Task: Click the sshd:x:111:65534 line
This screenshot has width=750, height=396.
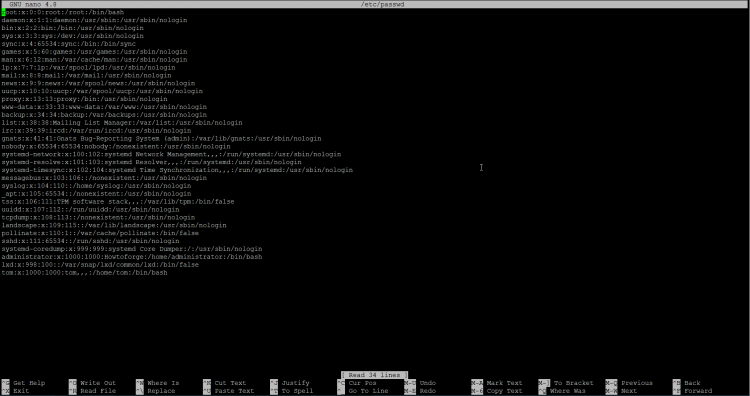Action: [x=90, y=241]
